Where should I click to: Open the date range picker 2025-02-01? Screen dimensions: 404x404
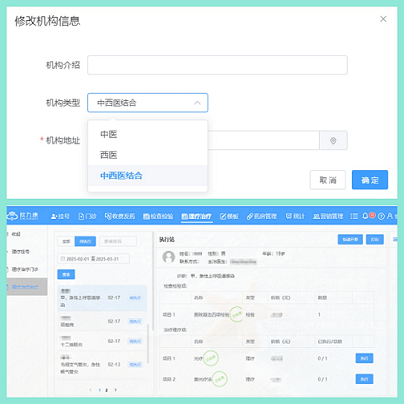pos(93,259)
